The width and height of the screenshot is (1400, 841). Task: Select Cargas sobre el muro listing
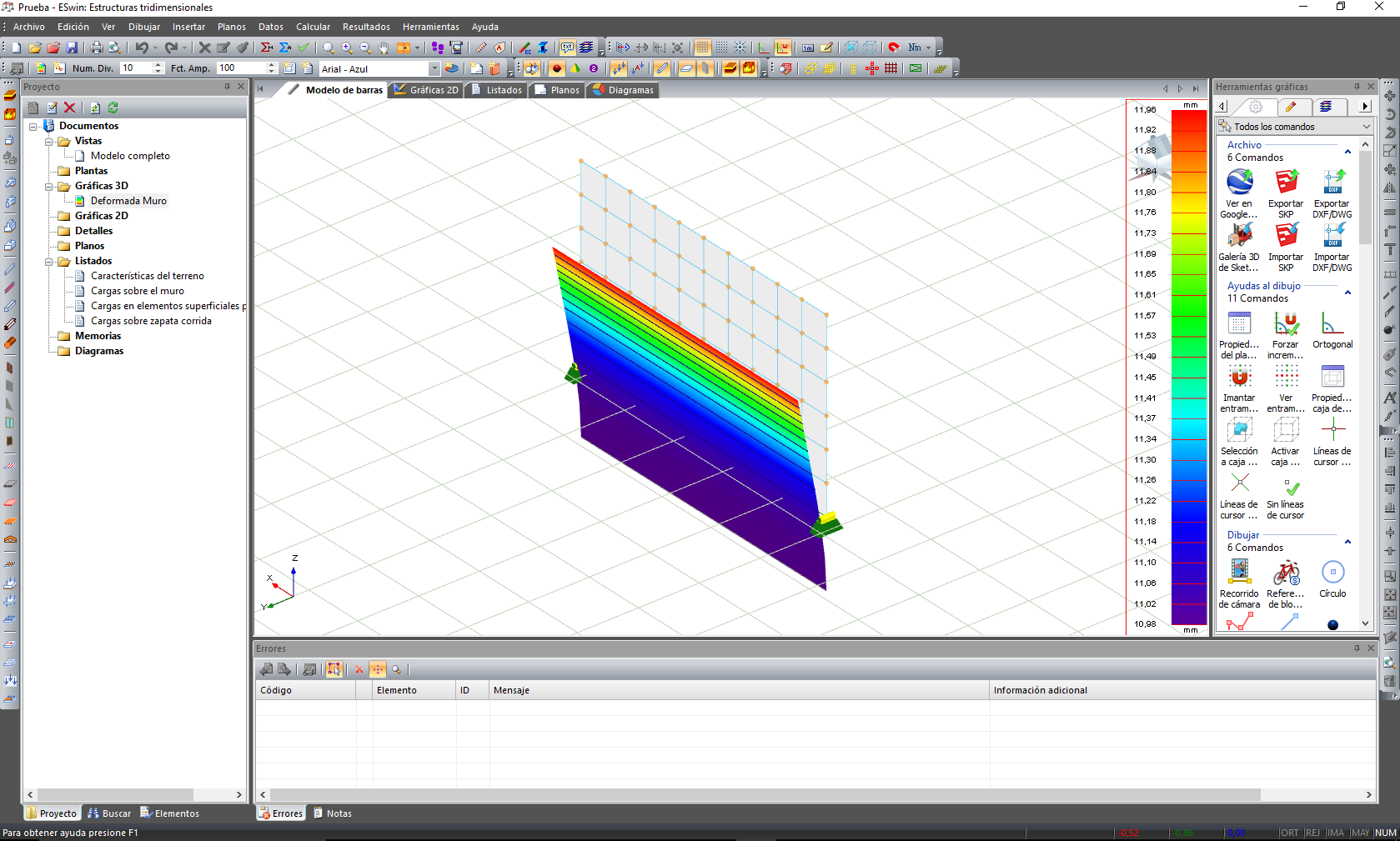tap(138, 291)
